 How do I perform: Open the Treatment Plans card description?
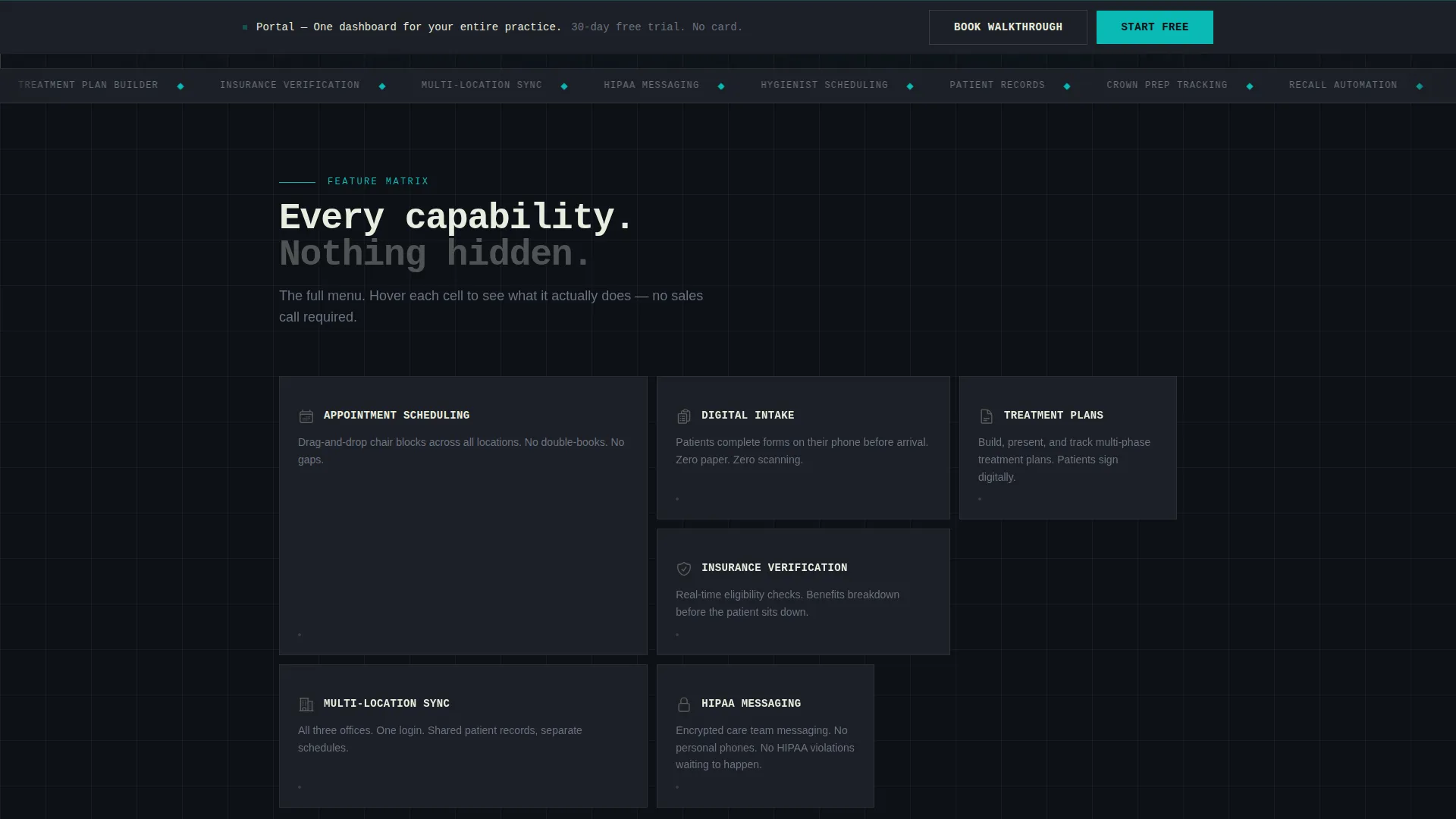pos(1064,460)
